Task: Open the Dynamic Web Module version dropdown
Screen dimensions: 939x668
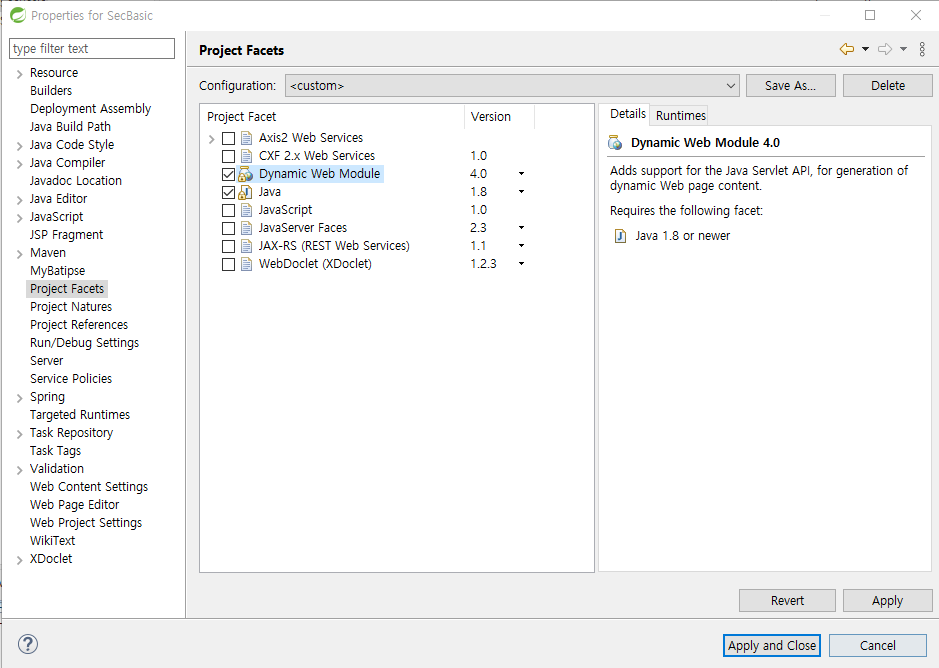Action: click(x=521, y=174)
